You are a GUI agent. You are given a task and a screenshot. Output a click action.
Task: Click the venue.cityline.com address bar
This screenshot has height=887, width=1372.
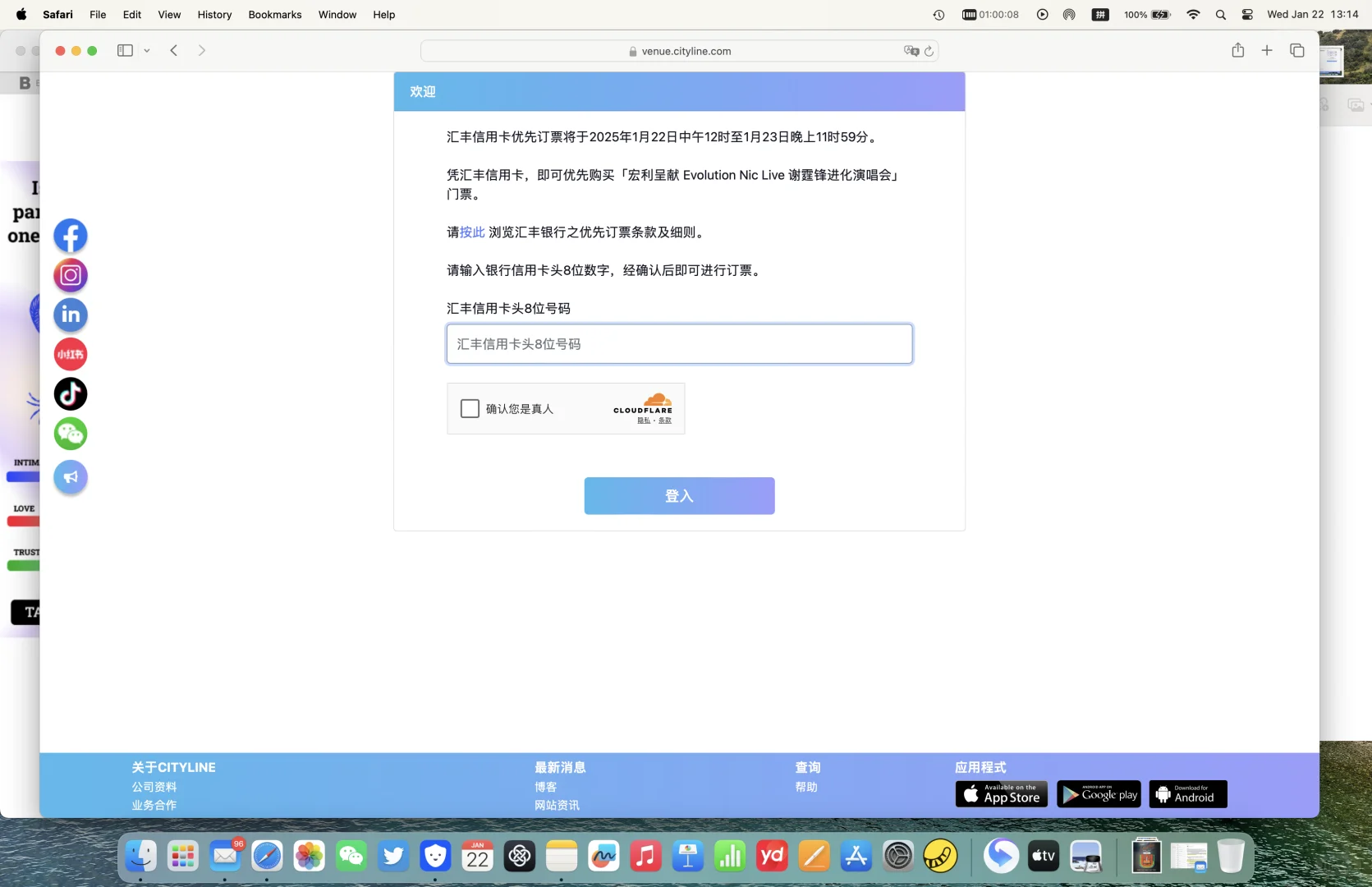[679, 51]
